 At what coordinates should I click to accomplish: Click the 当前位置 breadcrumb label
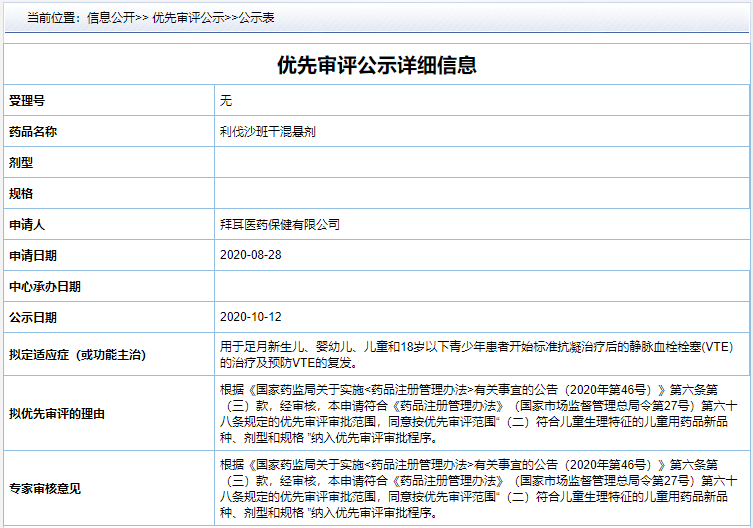[54, 18]
